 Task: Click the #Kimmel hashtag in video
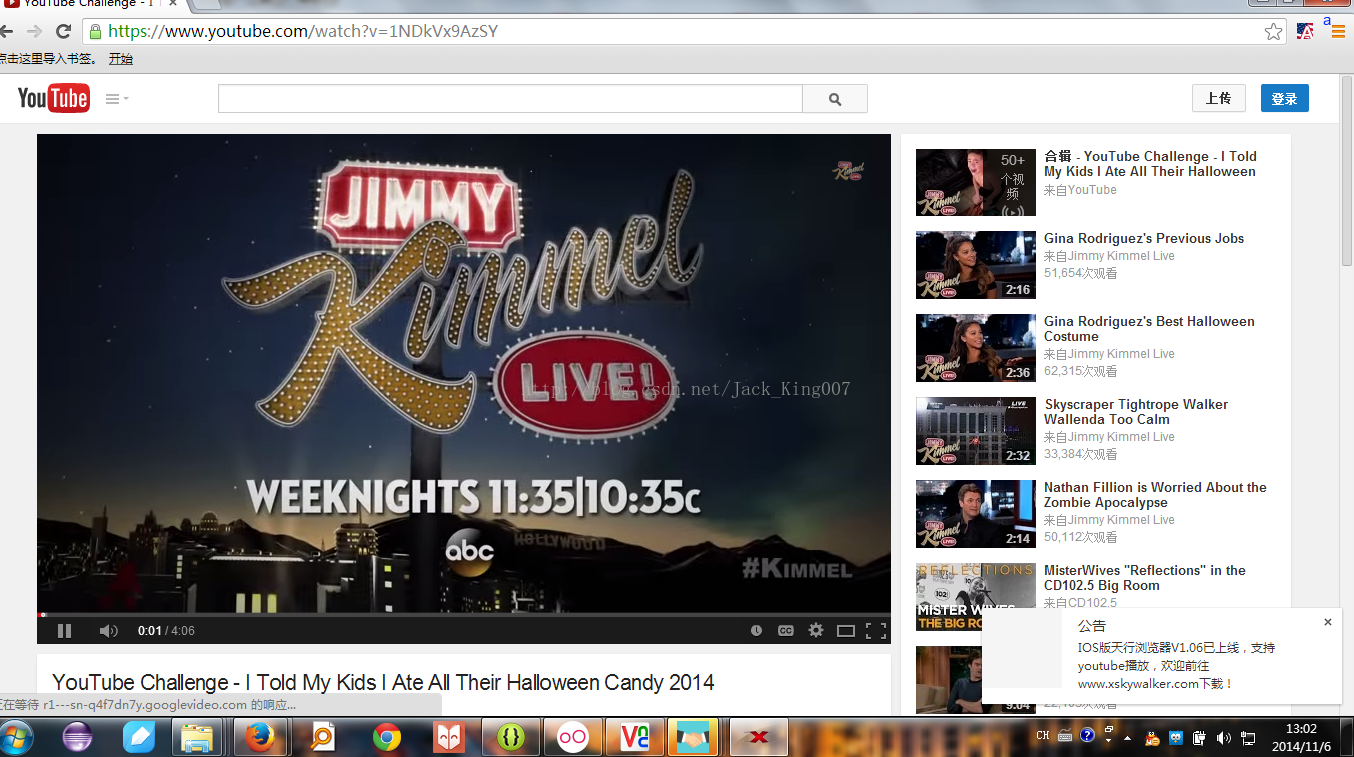pyautogui.click(x=797, y=569)
